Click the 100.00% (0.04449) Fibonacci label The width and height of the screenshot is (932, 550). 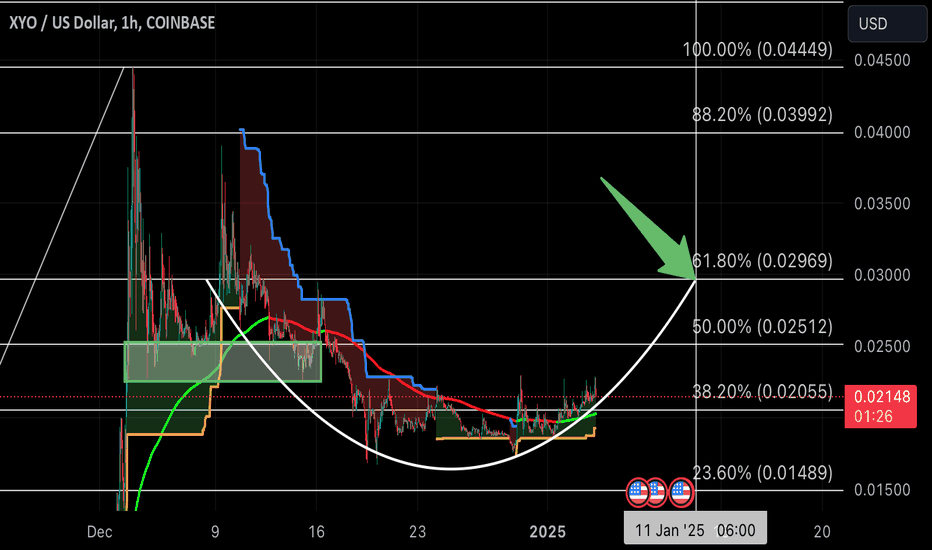click(x=758, y=49)
